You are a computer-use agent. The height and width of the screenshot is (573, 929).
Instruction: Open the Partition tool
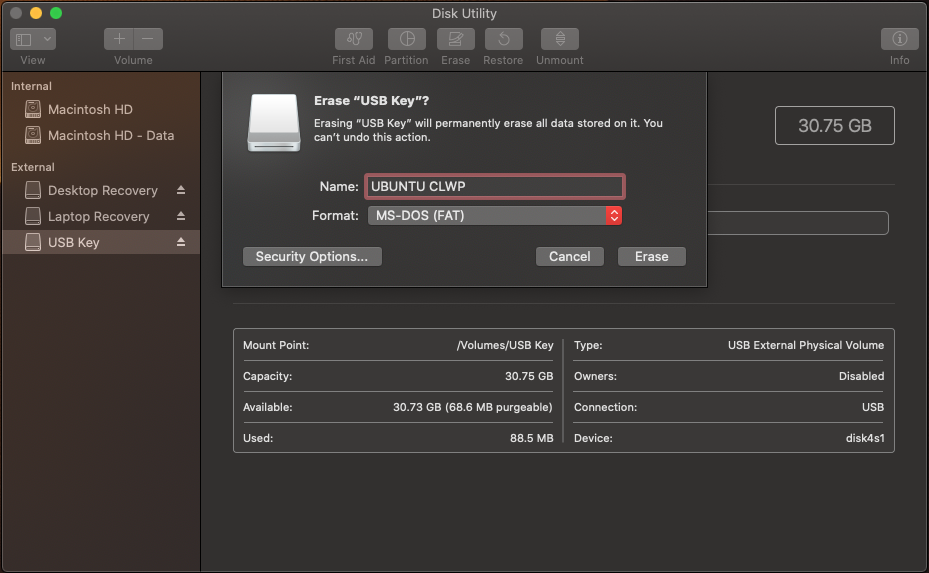coord(406,39)
